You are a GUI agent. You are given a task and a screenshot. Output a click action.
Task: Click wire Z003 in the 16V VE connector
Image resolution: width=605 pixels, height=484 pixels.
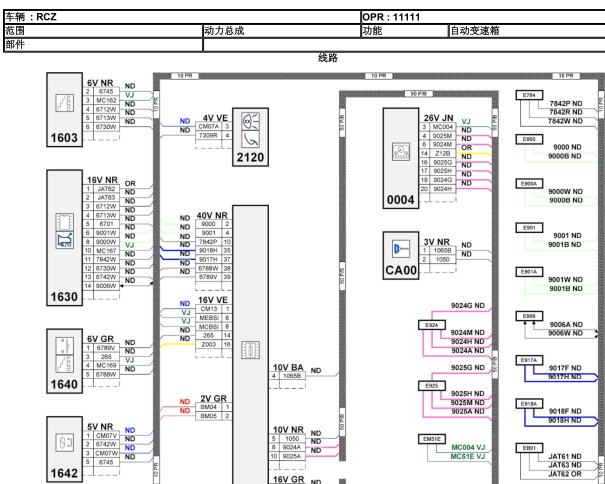209,344
